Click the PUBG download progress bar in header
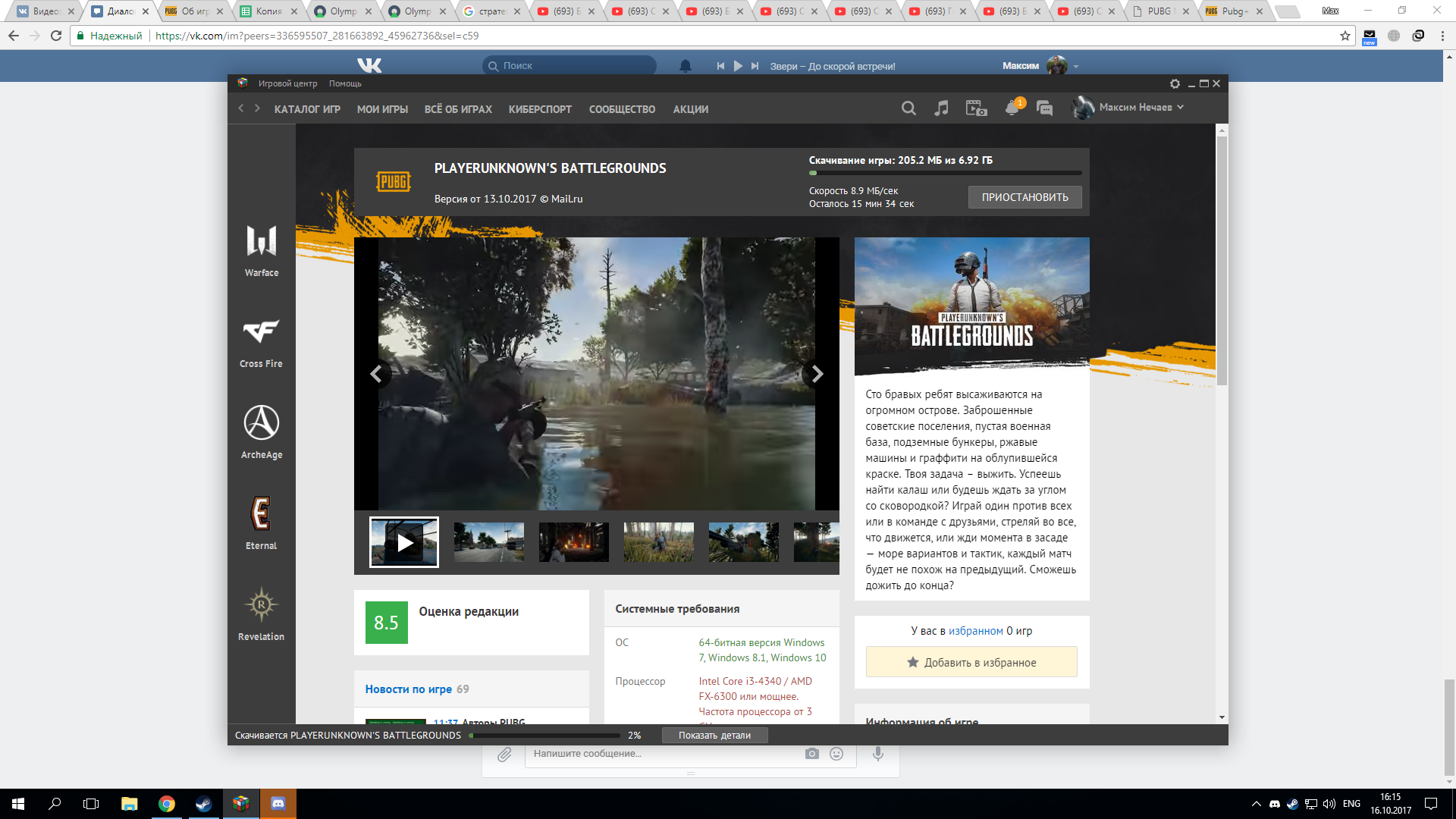The image size is (1456, 819). pos(945,174)
